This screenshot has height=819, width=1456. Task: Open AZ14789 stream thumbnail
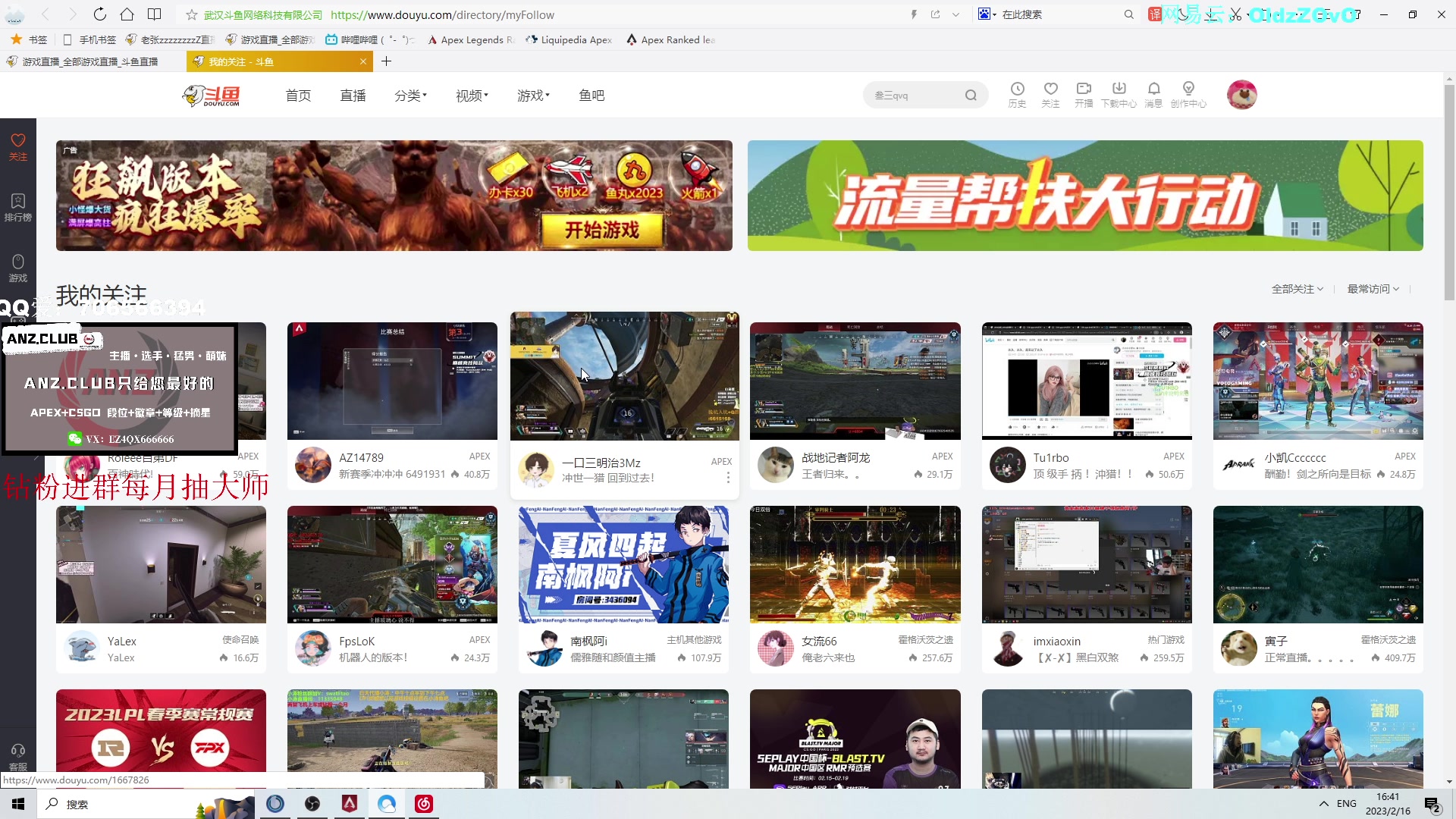click(x=392, y=381)
